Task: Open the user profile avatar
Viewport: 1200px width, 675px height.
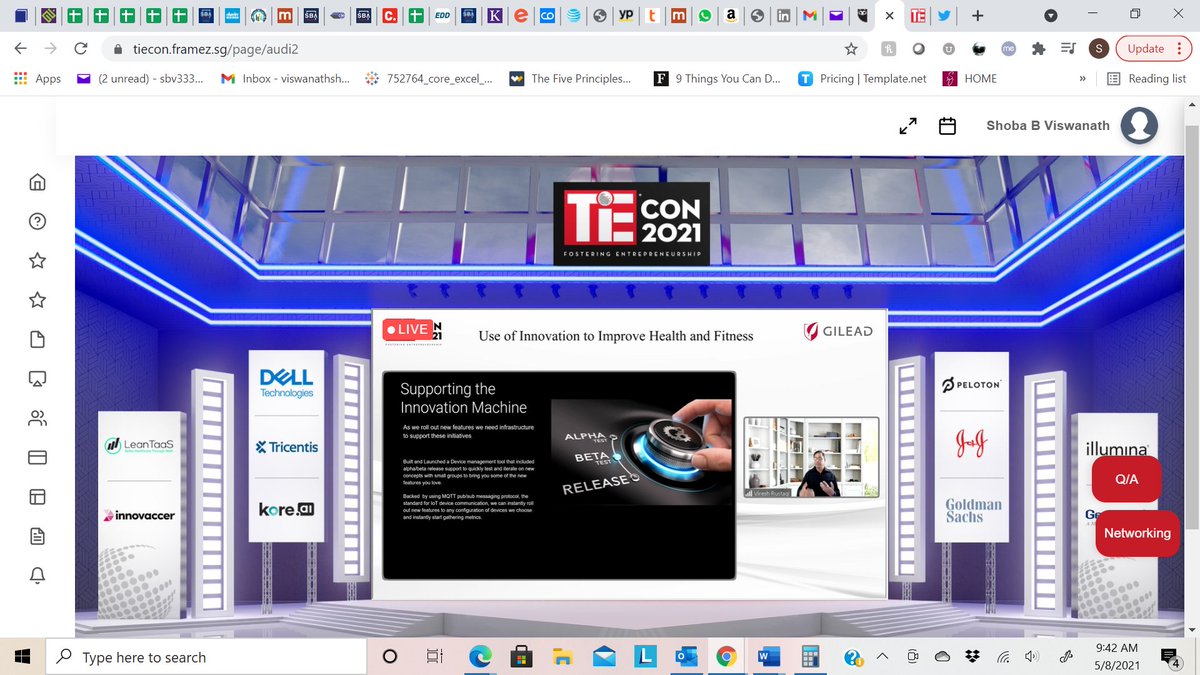Action: click(x=1139, y=126)
